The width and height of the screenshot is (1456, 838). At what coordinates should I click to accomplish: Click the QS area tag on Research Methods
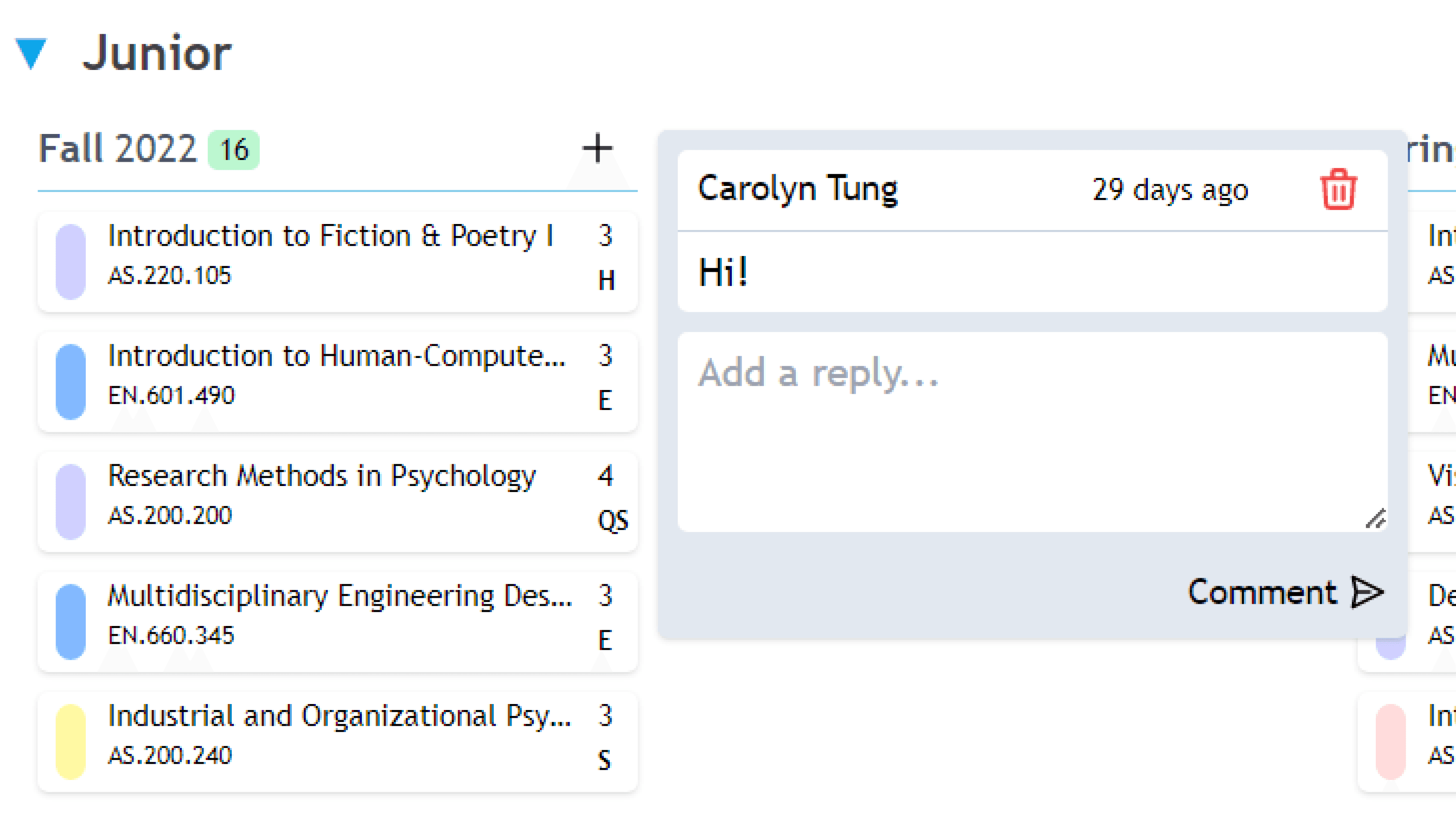coord(613,520)
